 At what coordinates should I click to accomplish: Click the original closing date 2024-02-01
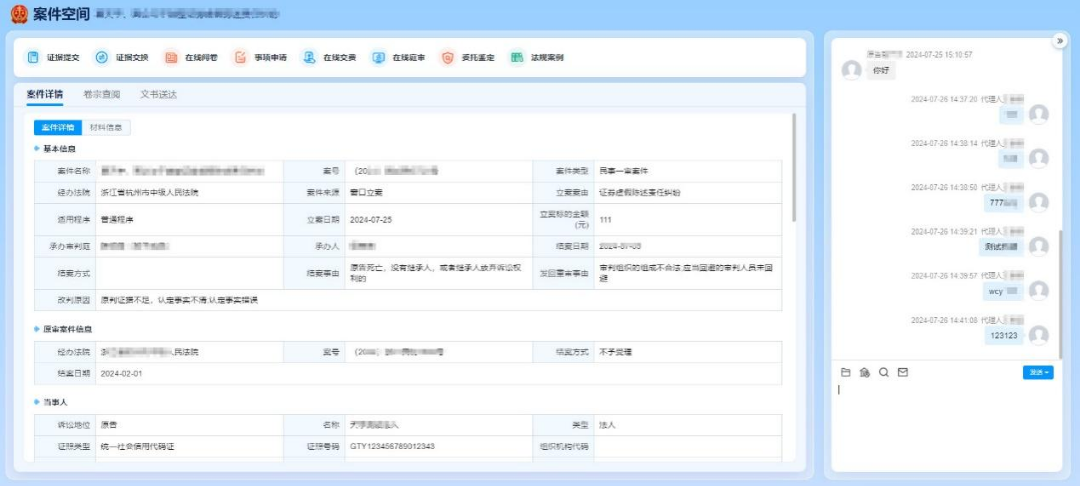(x=121, y=374)
